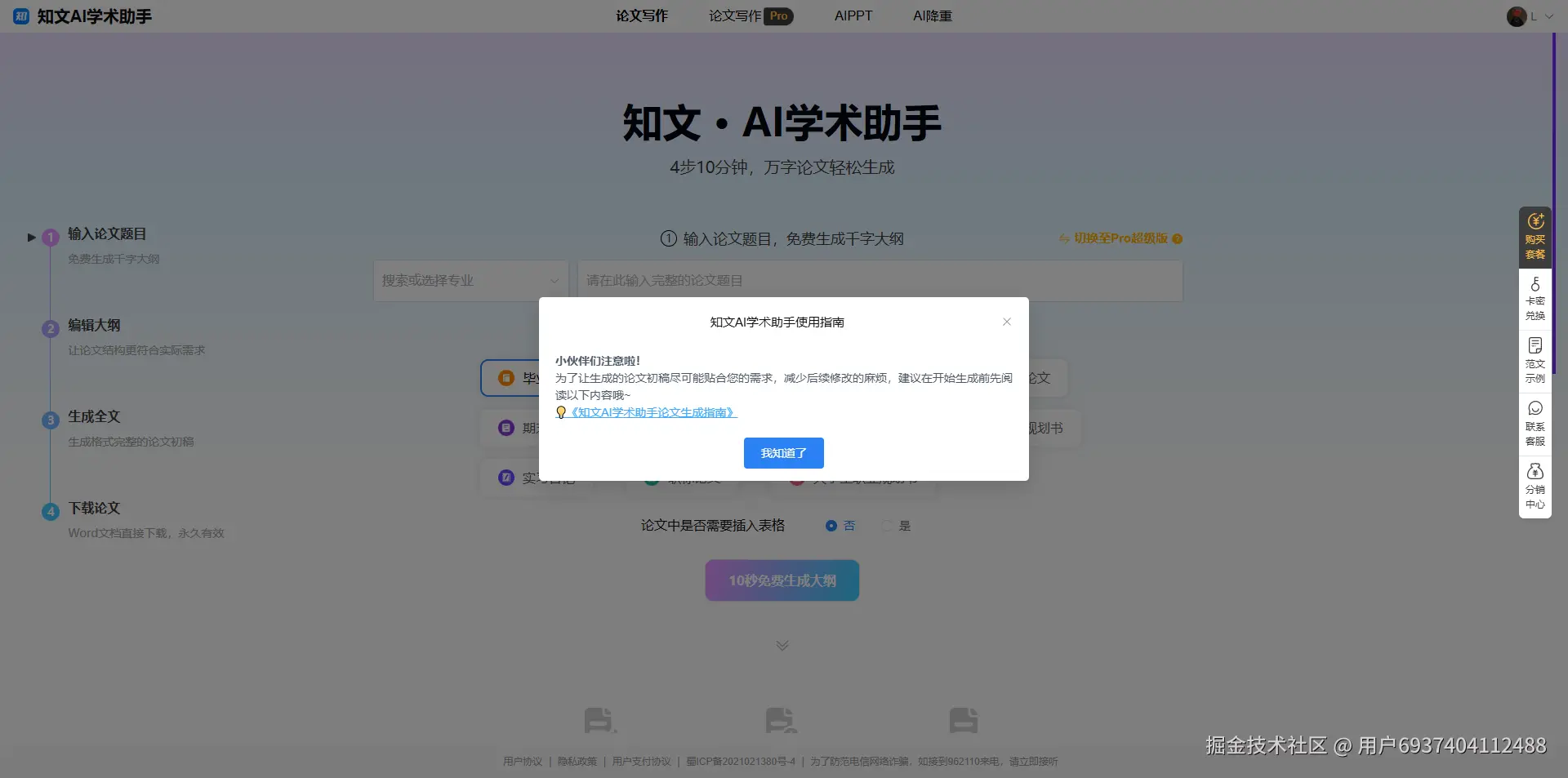Click the dark 实习 paper type icon
Viewport: 1568px width, 778px height.
(x=505, y=477)
